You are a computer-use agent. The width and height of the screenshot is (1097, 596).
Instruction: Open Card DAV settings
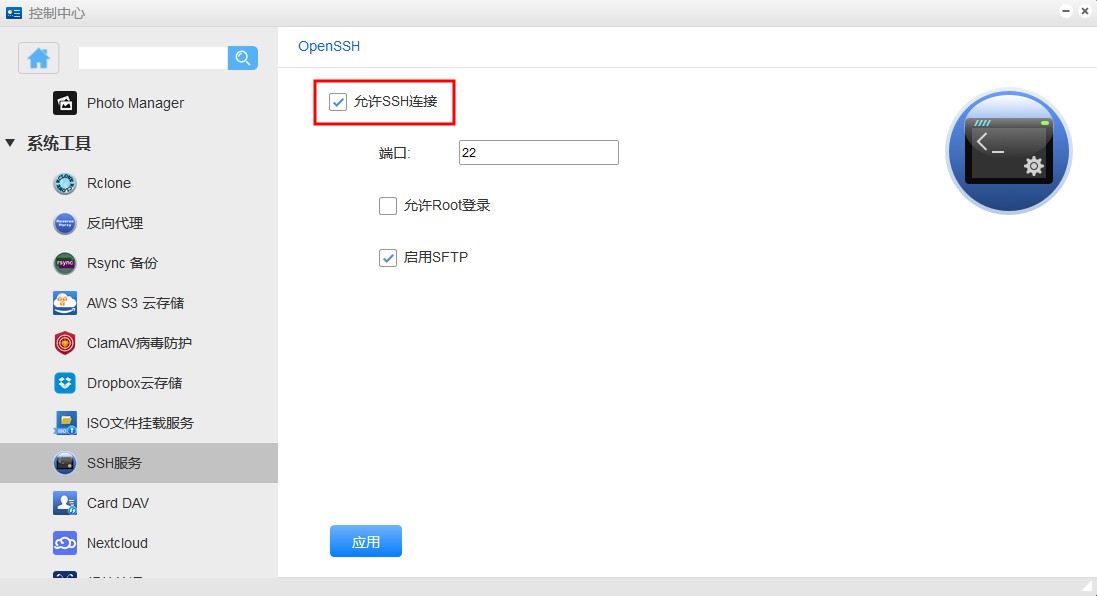117,503
